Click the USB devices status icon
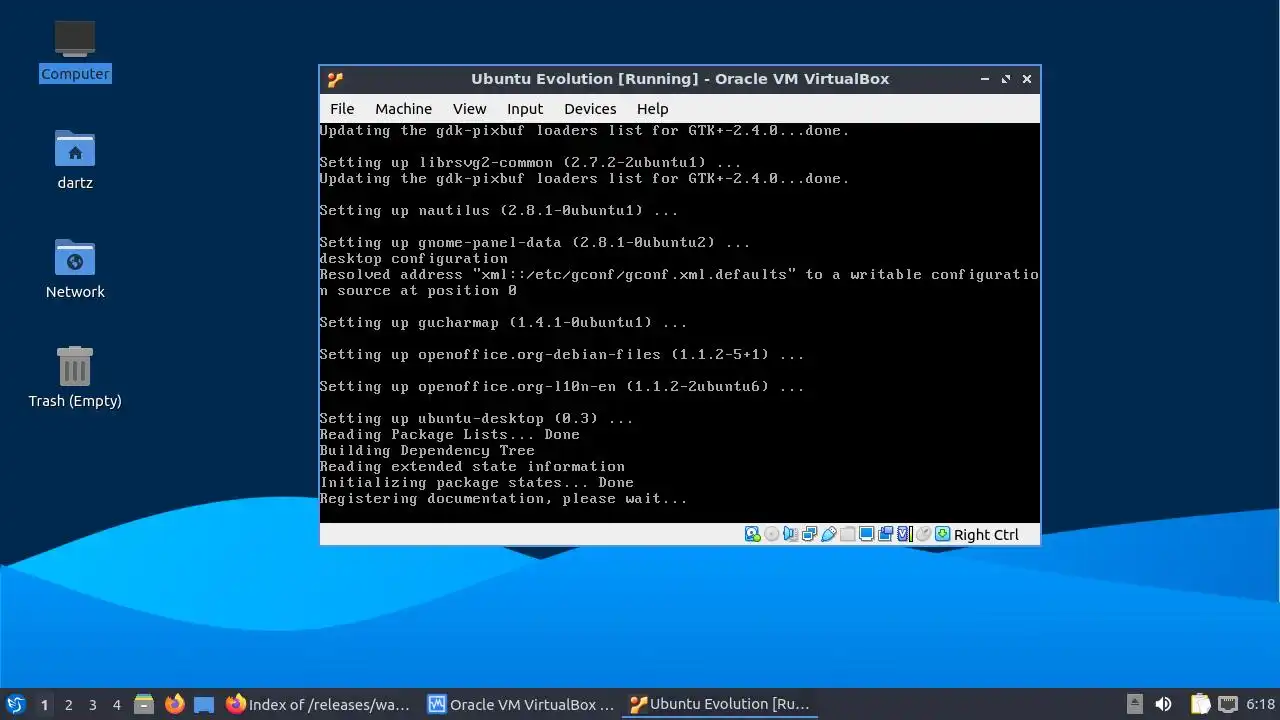The width and height of the screenshot is (1280, 720). coord(829,534)
